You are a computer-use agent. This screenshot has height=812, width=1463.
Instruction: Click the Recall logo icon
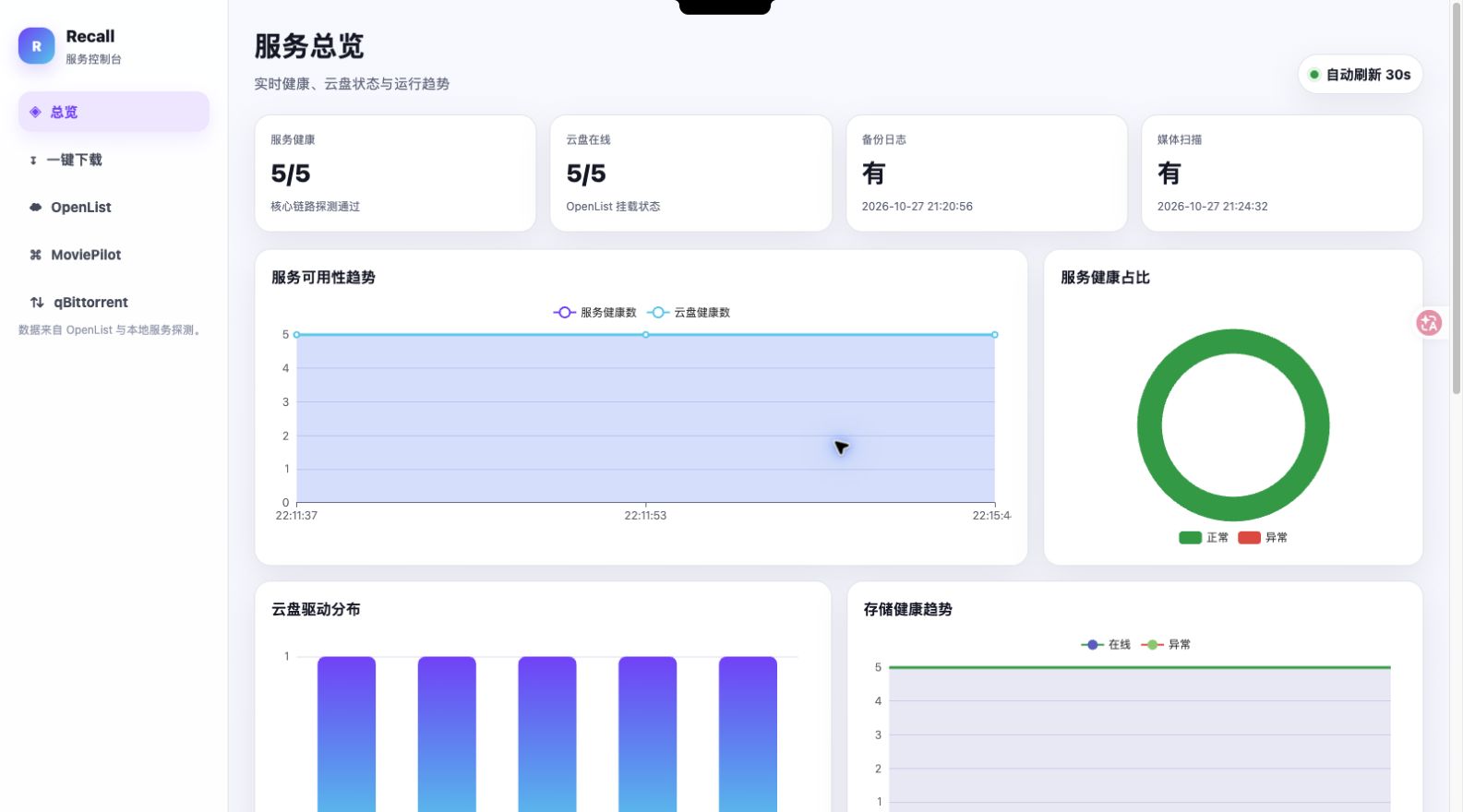[x=37, y=45]
